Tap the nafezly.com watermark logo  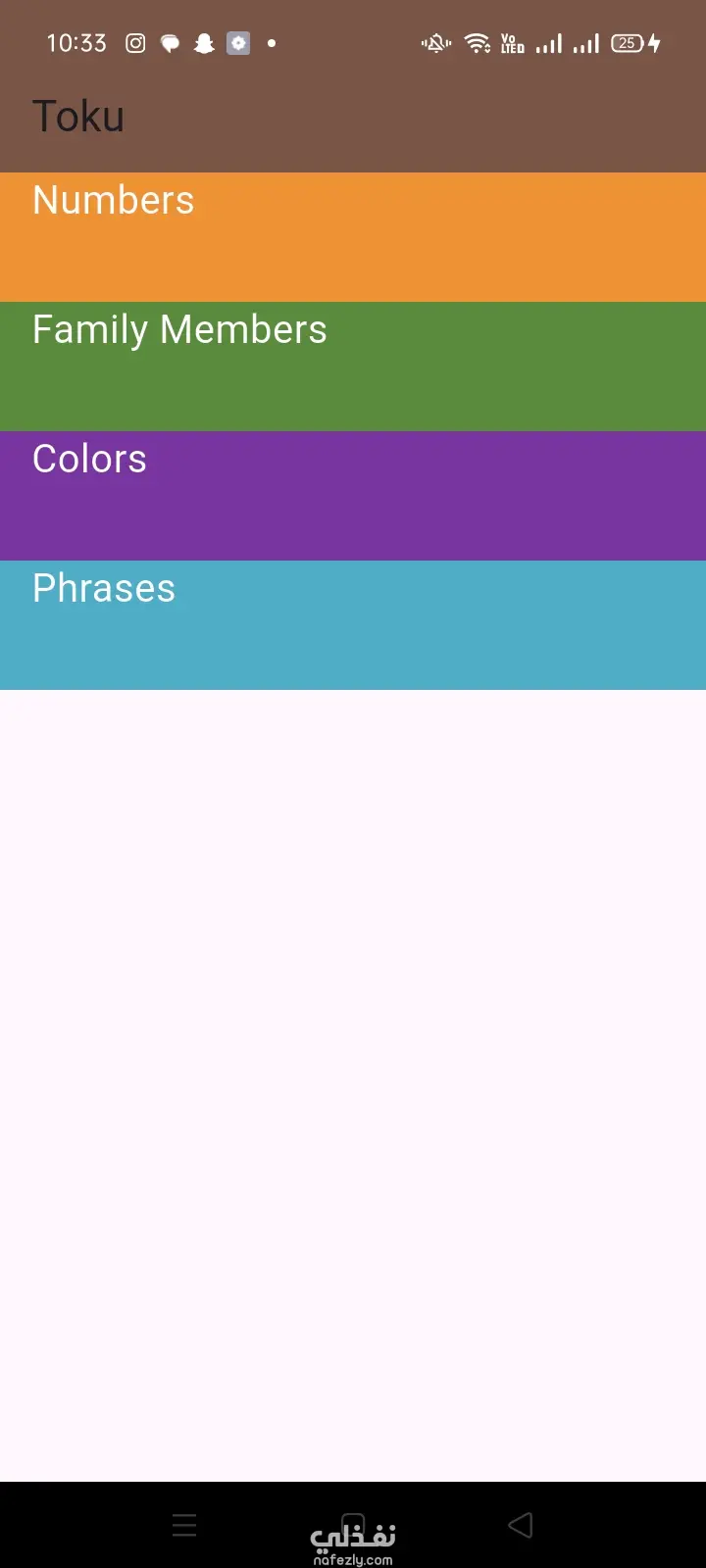(x=353, y=1543)
